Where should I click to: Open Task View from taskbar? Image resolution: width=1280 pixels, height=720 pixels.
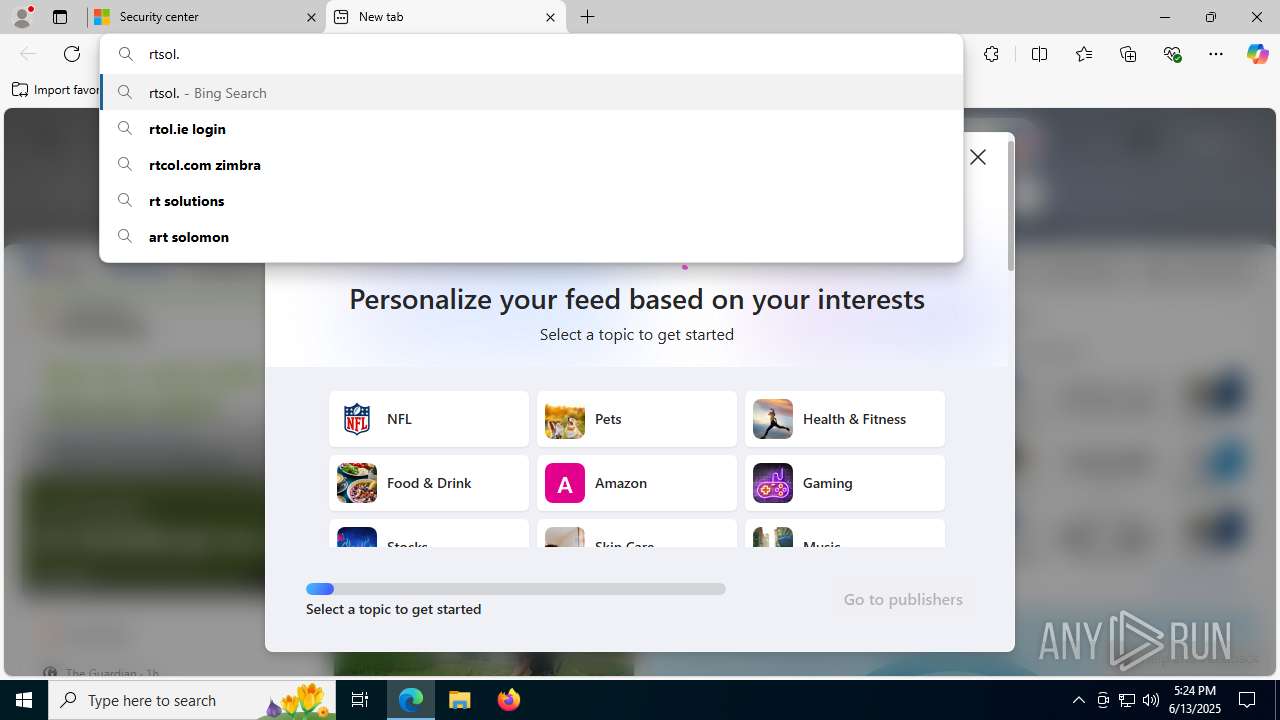point(360,700)
